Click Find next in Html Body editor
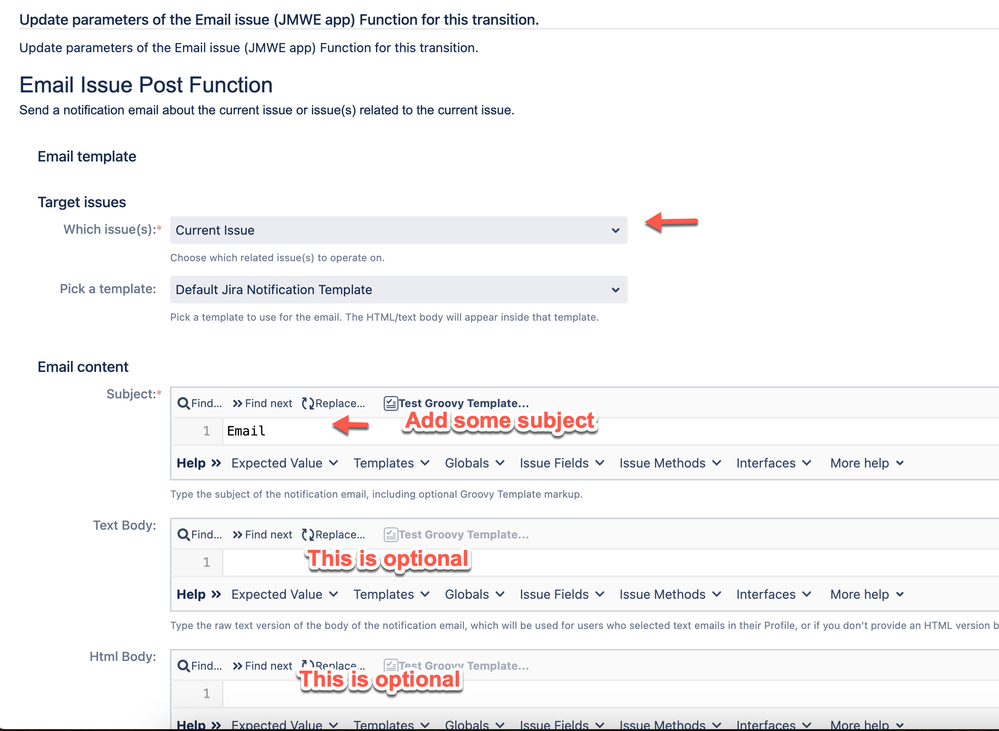This screenshot has width=999, height=731. [262, 666]
